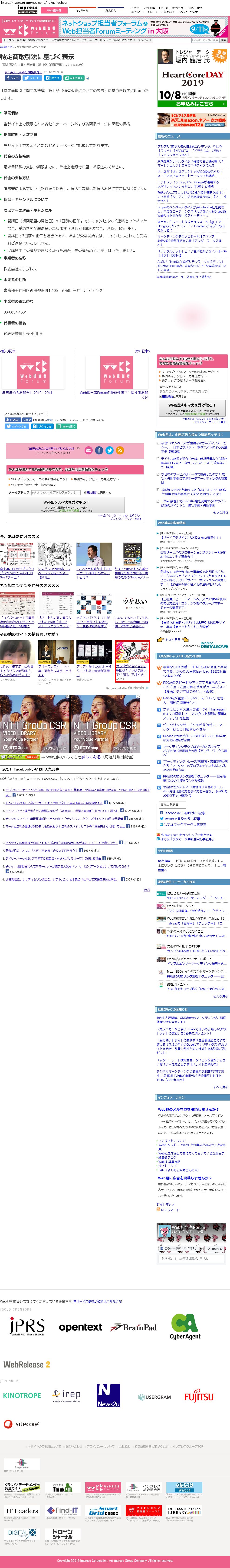Open the previous article thumbnail image

click(33, 373)
